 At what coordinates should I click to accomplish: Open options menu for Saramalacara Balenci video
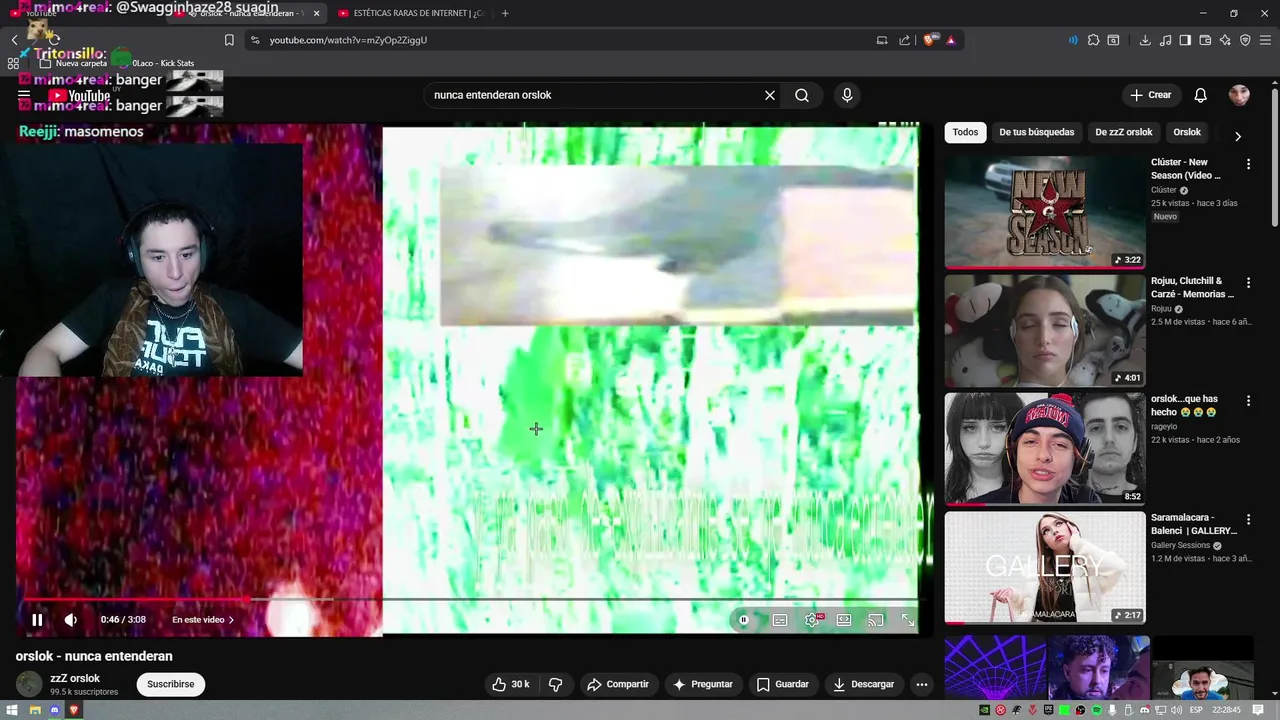(1248, 519)
